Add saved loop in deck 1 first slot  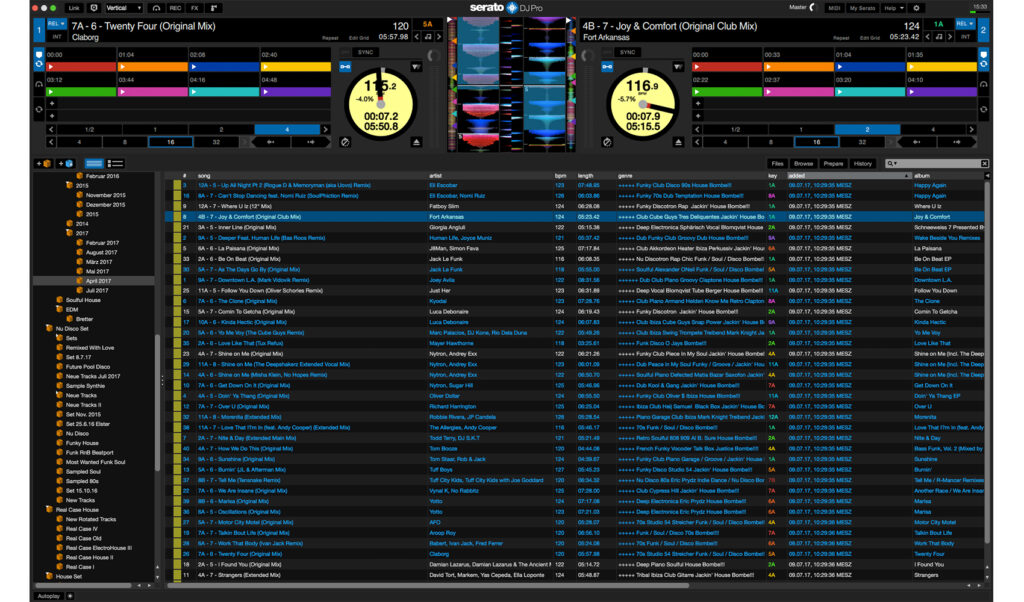[52, 104]
